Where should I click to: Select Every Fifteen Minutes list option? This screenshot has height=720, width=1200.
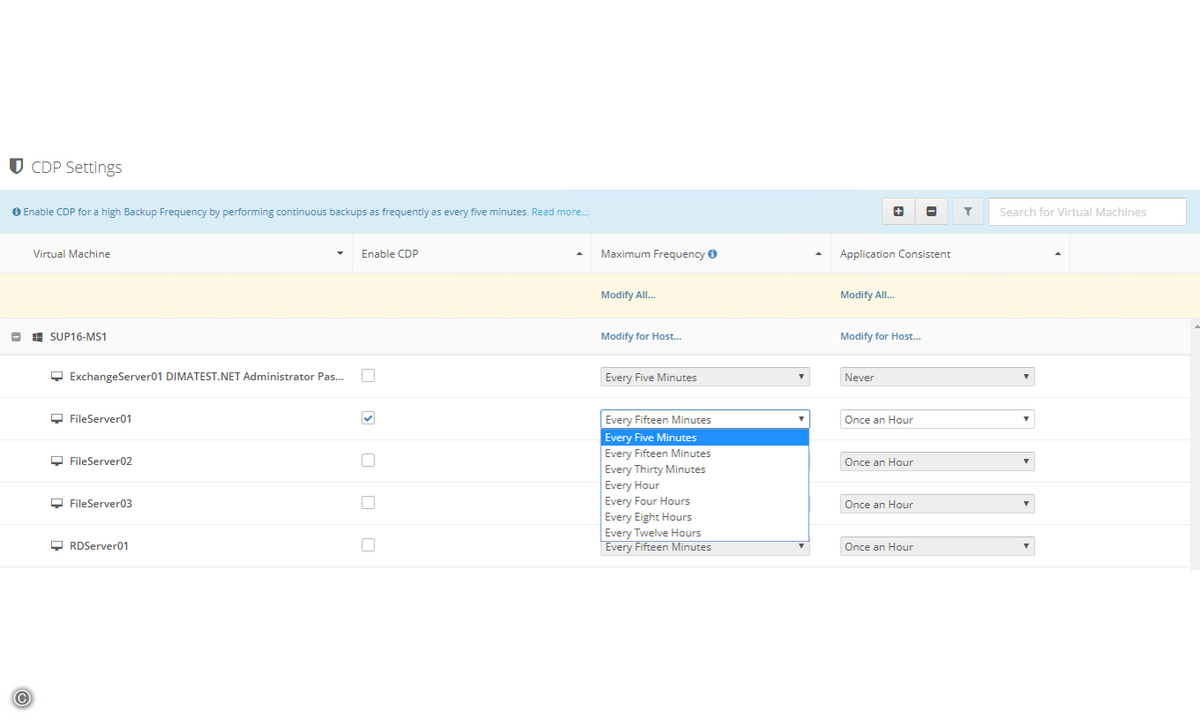coord(705,454)
